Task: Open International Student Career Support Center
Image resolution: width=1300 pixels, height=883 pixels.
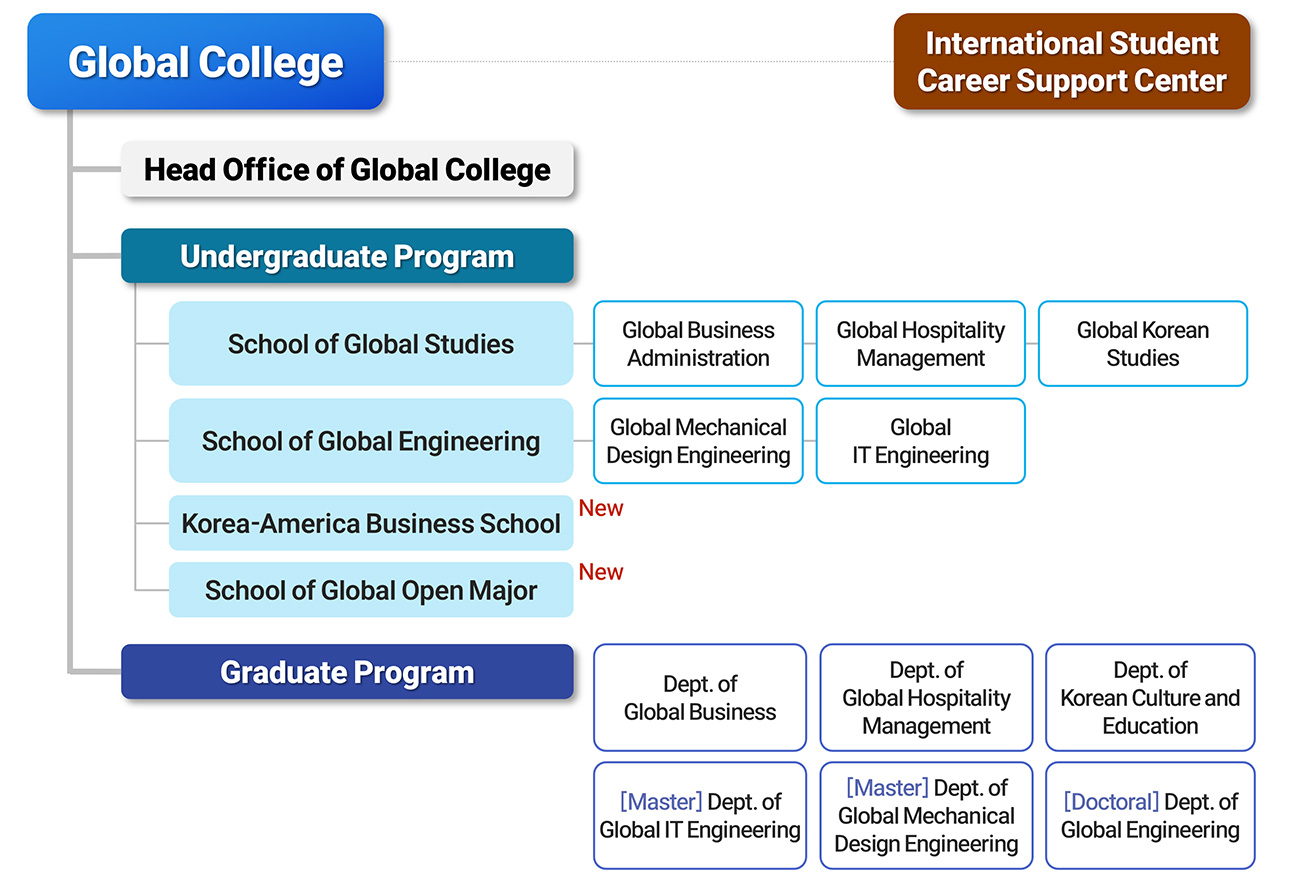Action: 1071,62
